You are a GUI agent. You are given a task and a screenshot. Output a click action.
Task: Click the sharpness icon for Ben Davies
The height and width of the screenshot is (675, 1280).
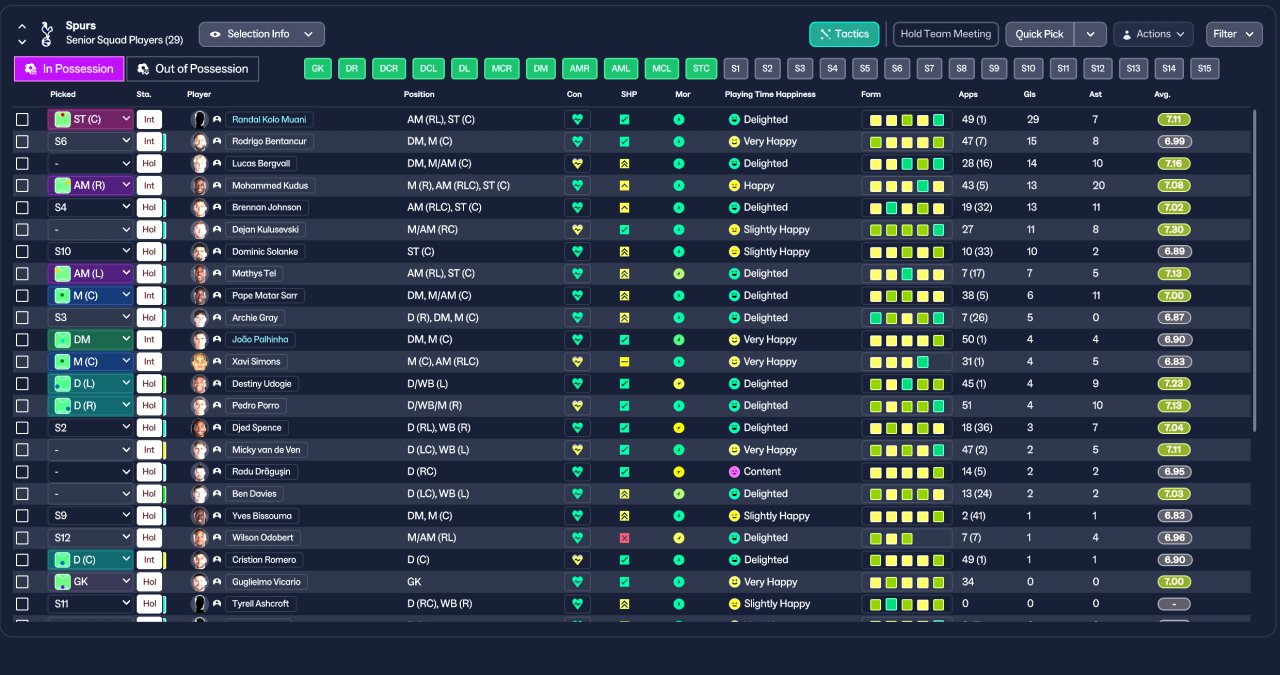point(624,494)
